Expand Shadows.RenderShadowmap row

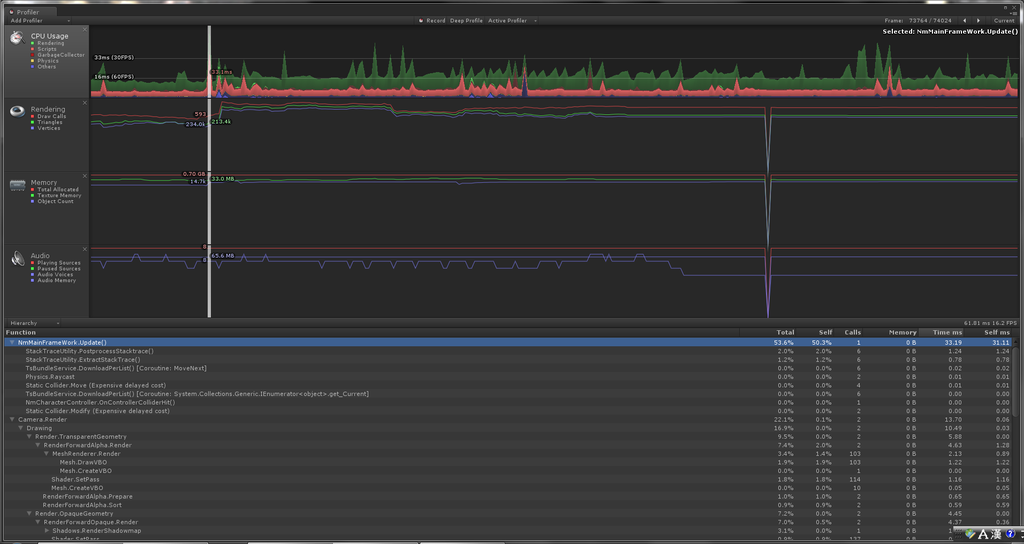tap(46, 530)
